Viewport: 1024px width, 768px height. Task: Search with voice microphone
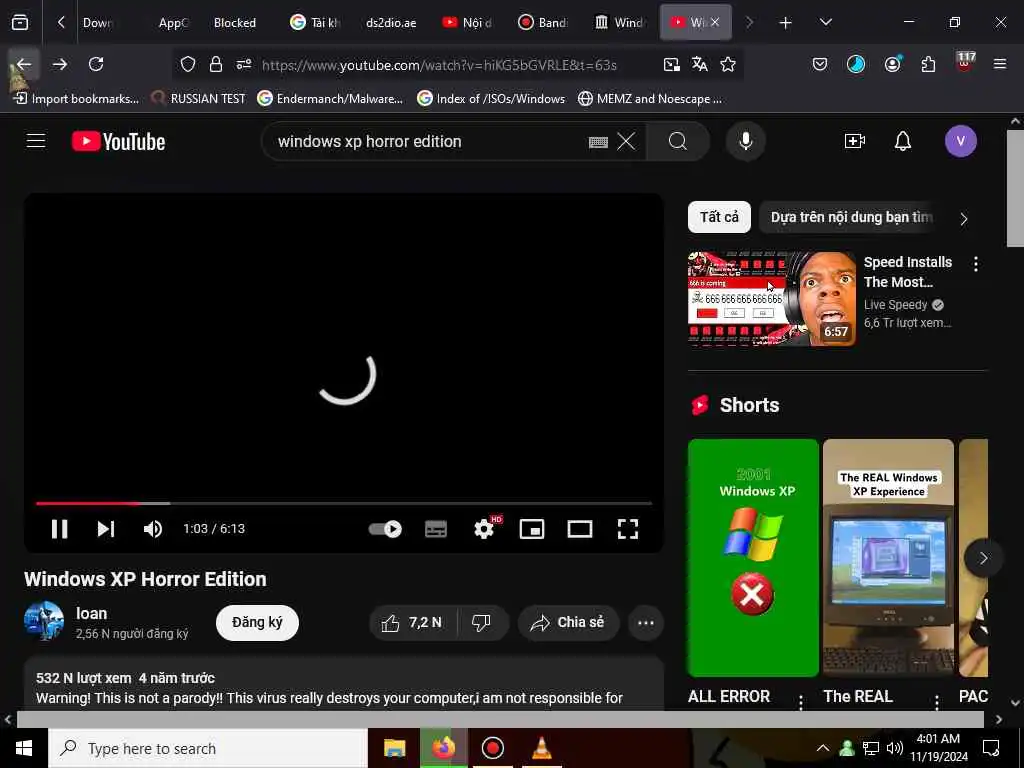745,141
